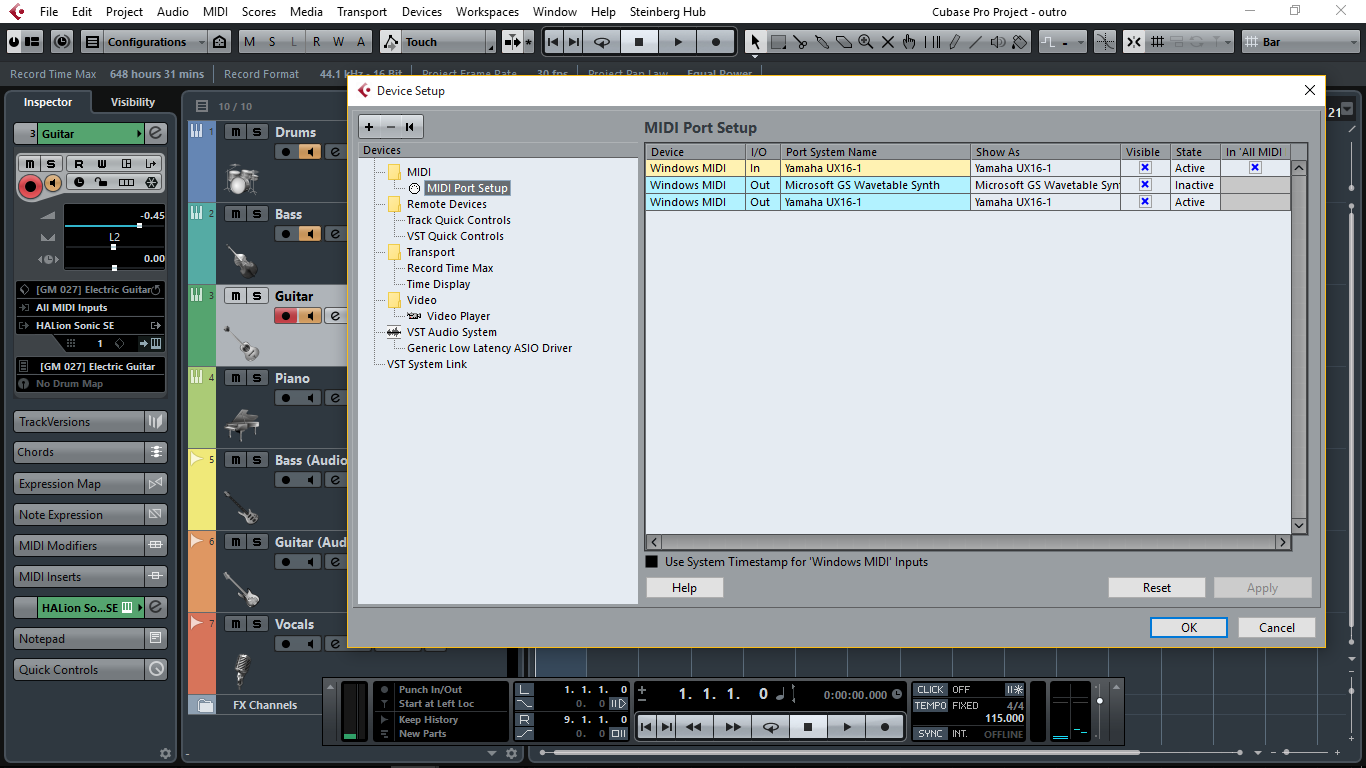
Task: Click the Help button in Device Setup
Action: tap(684, 588)
